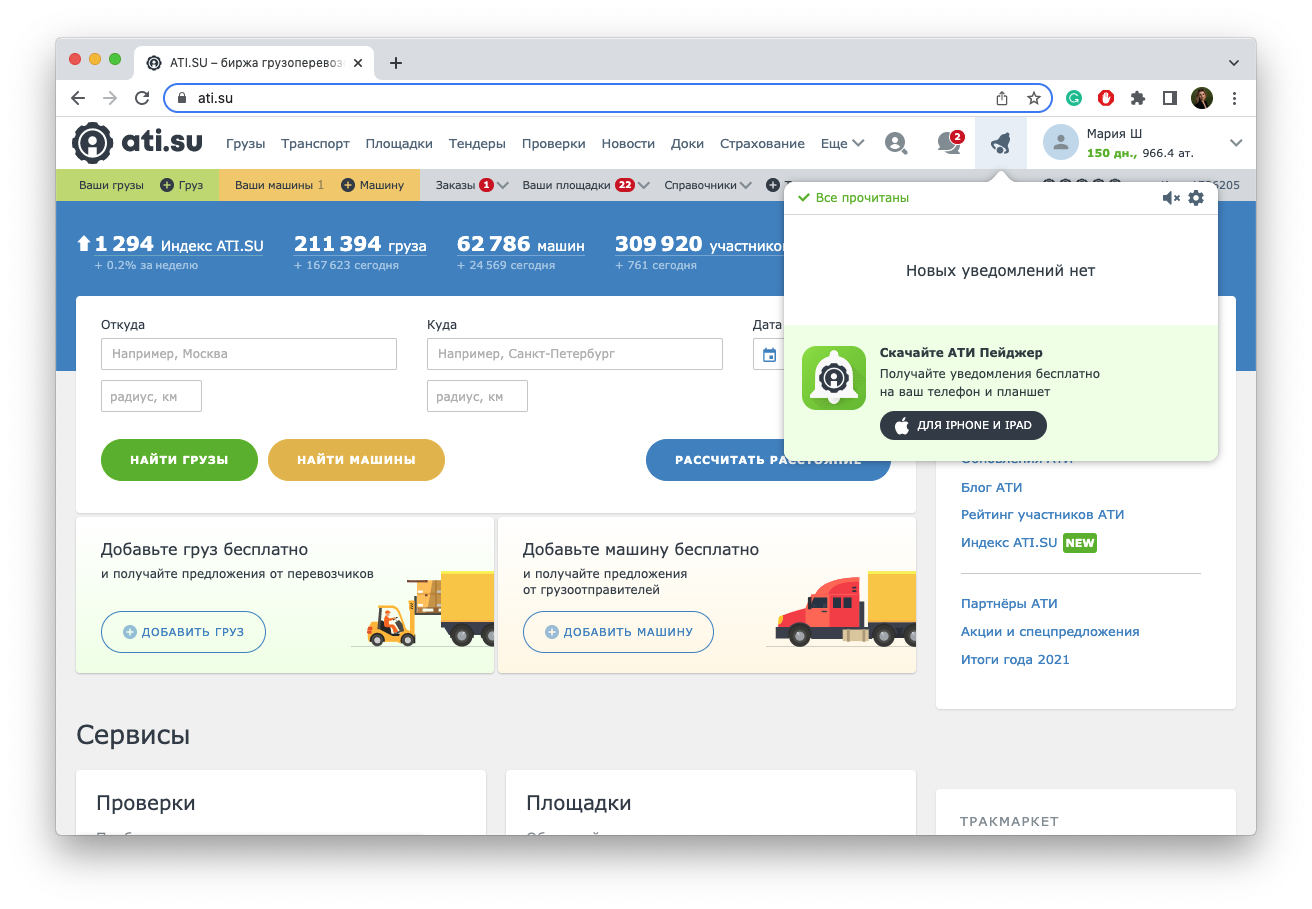This screenshot has height=909, width=1312.
Task: Expand the user account dropdown chevron
Action: pyautogui.click(x=1236, y=143)
